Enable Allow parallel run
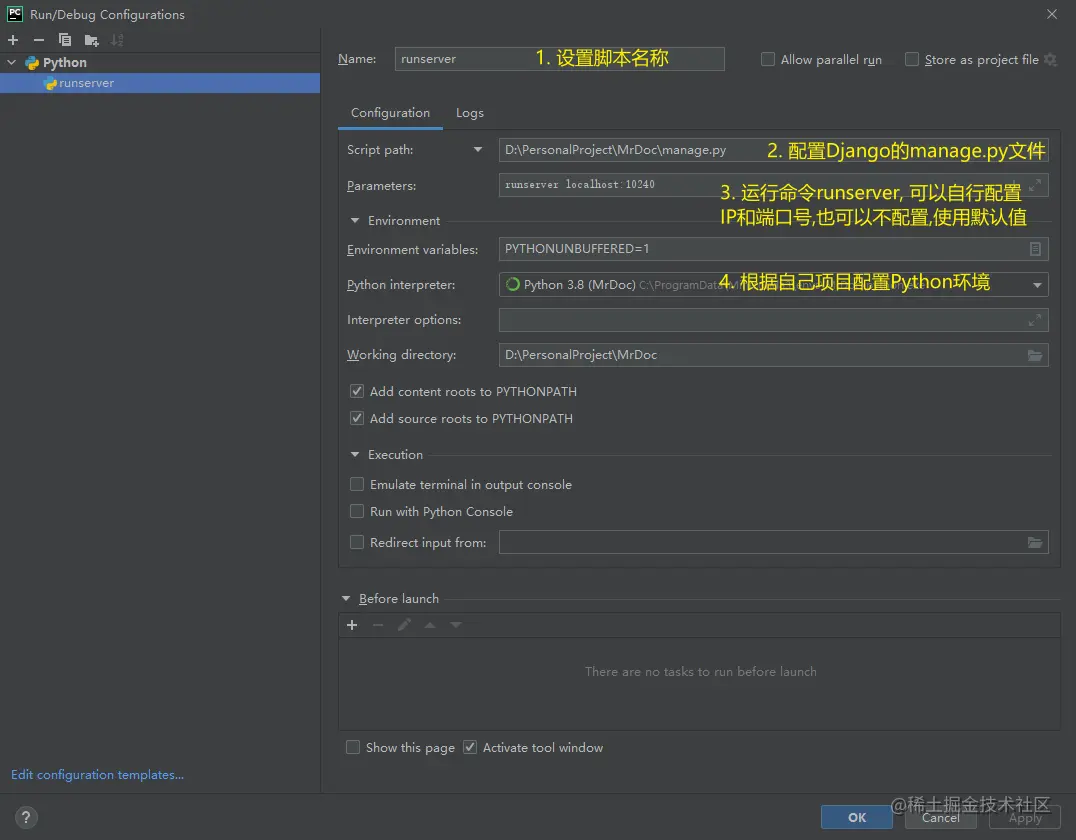 coord(768,60)
